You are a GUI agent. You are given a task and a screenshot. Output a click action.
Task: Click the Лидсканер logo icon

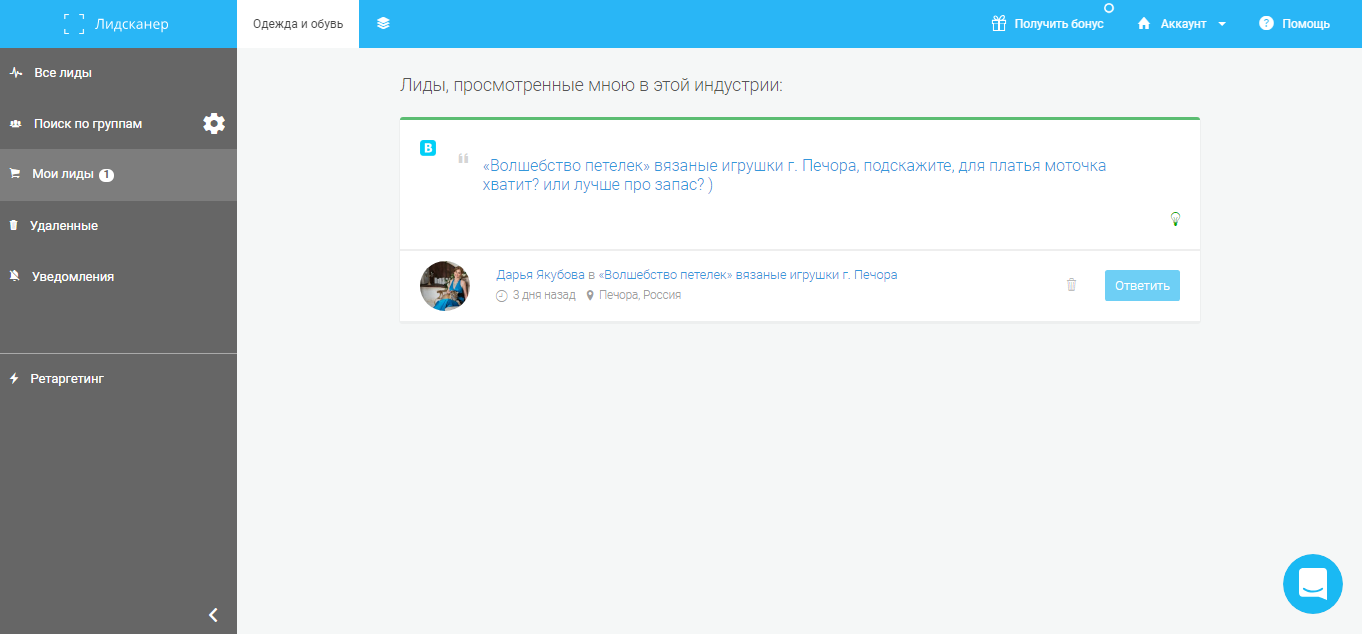74,24
